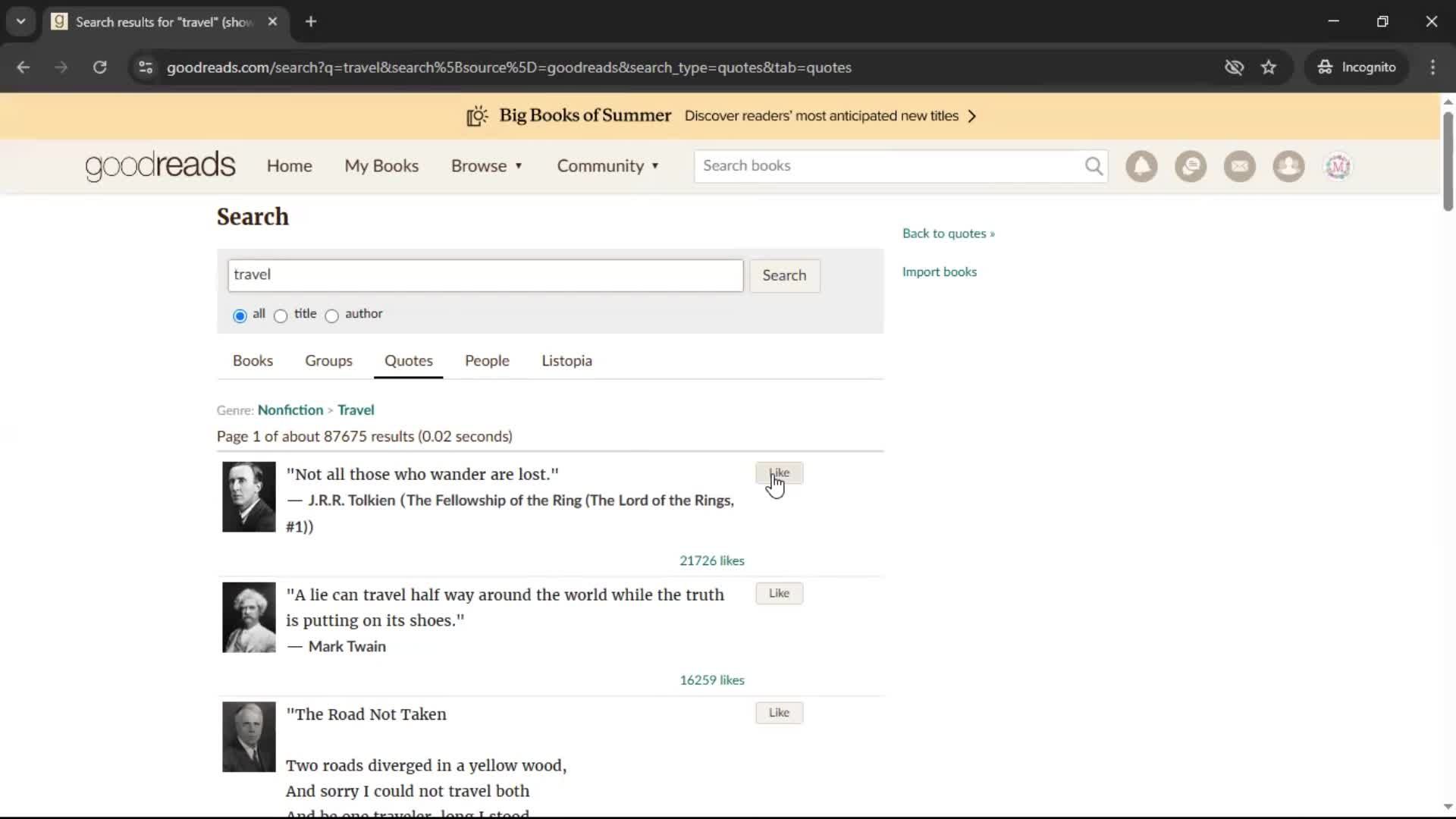Like The Road Not Taken quote
The image size is (1456, 819).
coord(779,713)
